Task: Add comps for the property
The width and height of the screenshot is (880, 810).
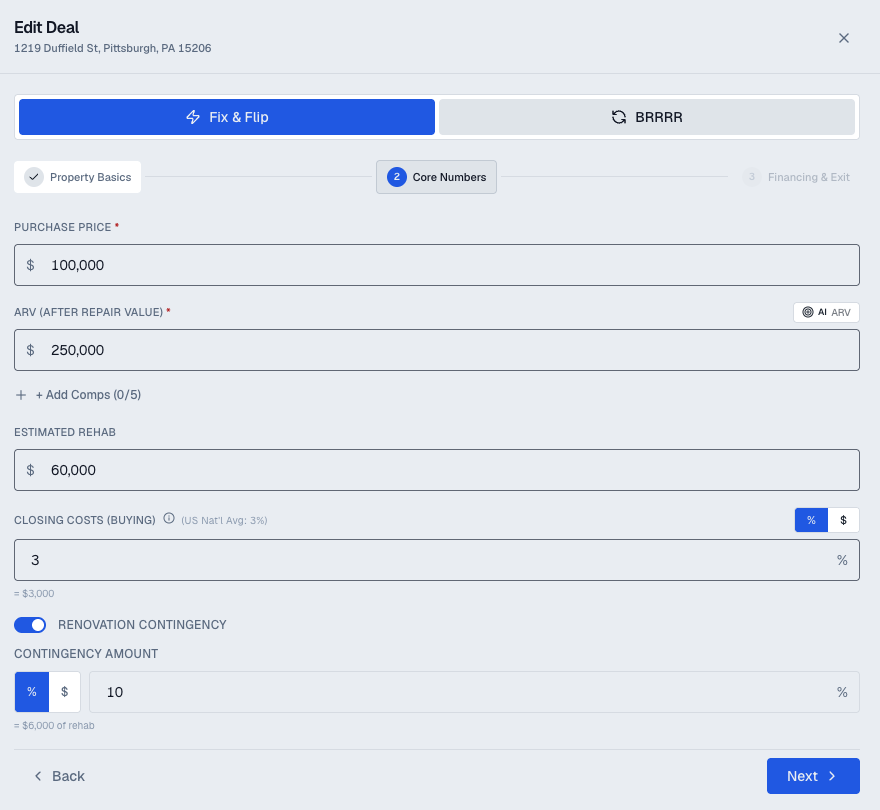Action: [x=78, y=395]
